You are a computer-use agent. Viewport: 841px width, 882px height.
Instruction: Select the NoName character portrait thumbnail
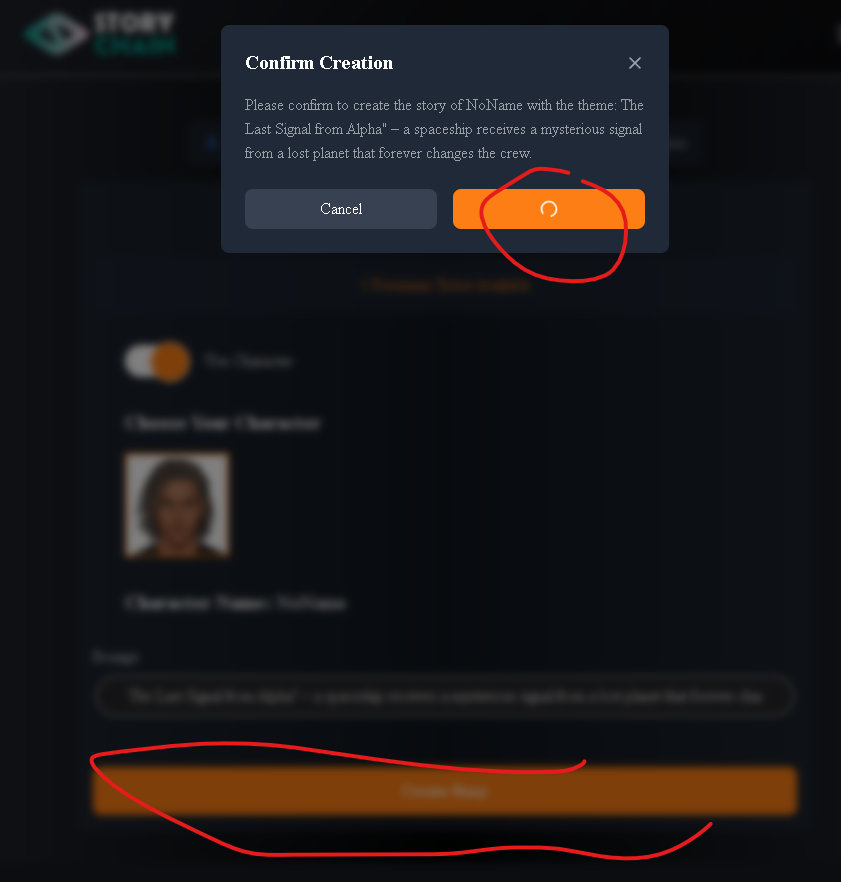(177, 505)
